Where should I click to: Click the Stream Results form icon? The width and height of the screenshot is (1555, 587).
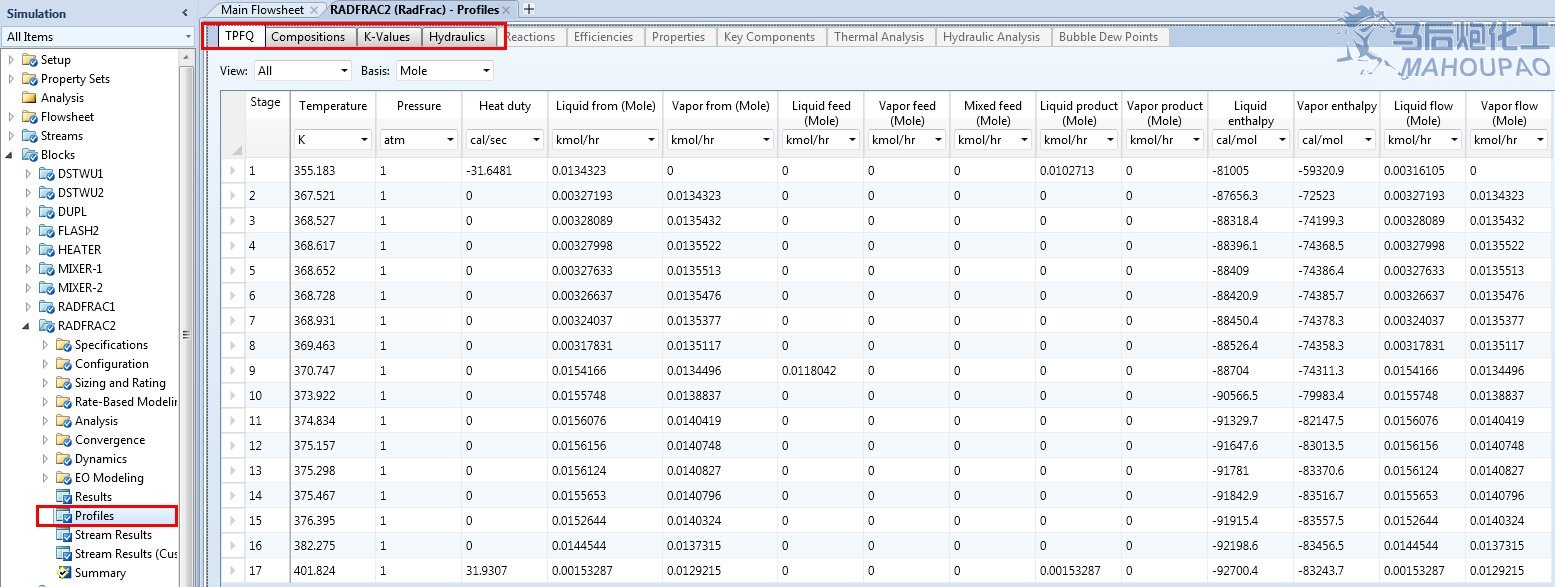pyautogui.click(x=64, y=535)
